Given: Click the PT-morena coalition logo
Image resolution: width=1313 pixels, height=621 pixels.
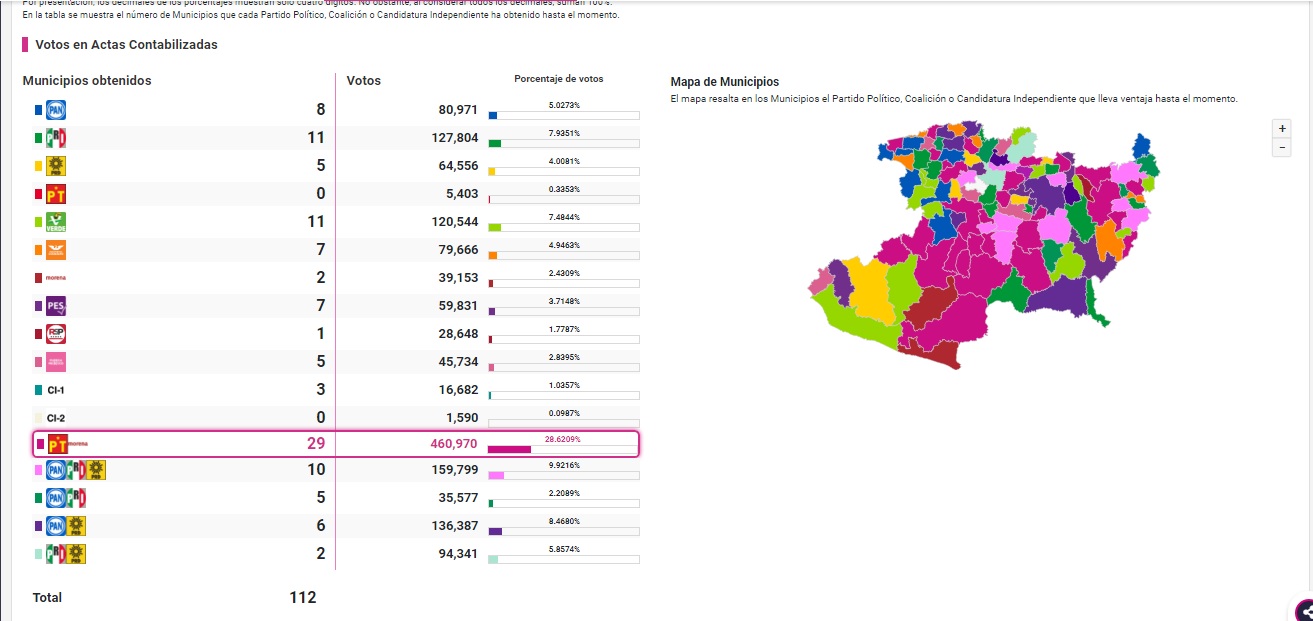Looking at the screenshot, I should tap(69, 444).
